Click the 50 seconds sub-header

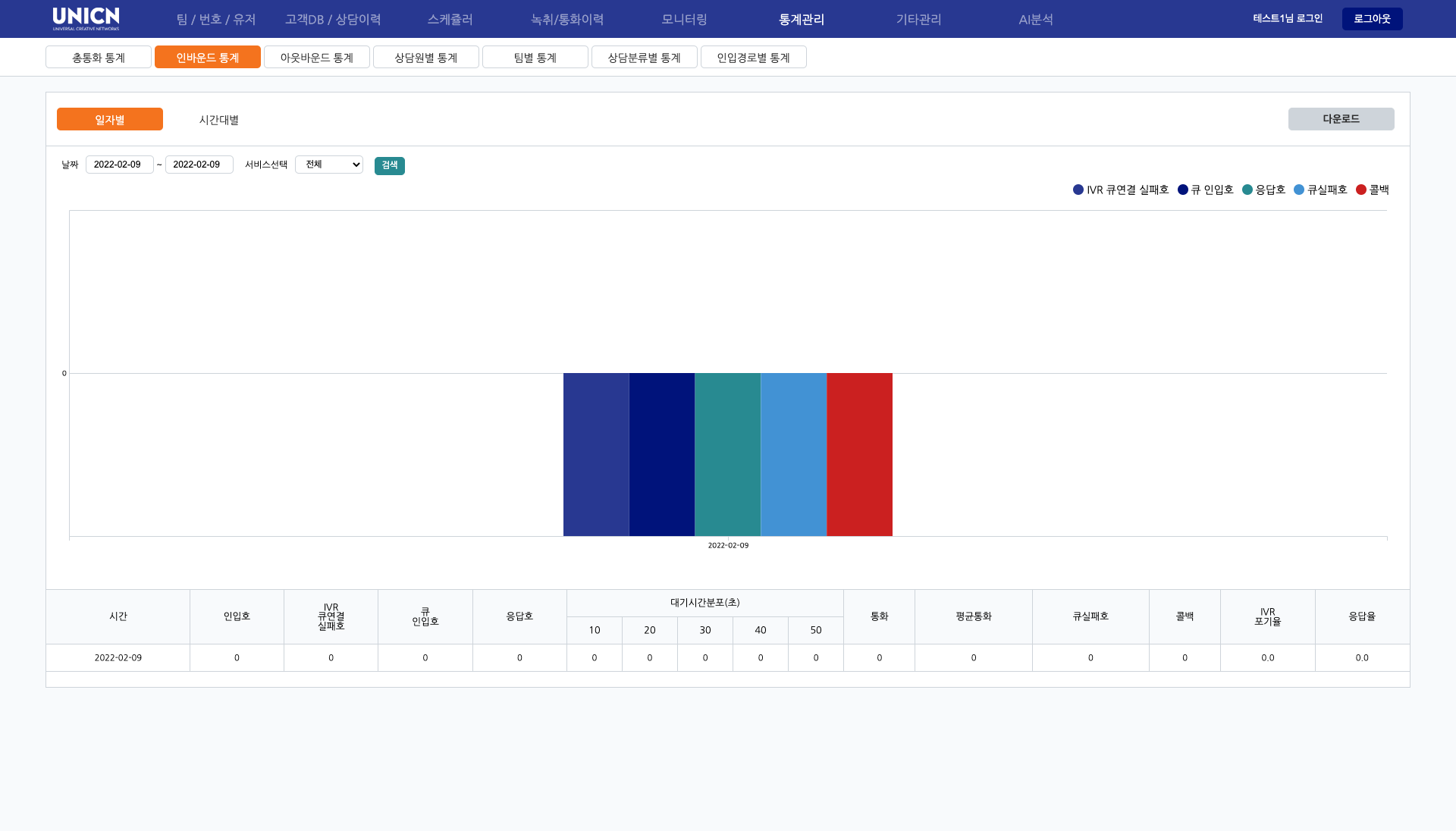pyautogui.click(x=816, y=630)
